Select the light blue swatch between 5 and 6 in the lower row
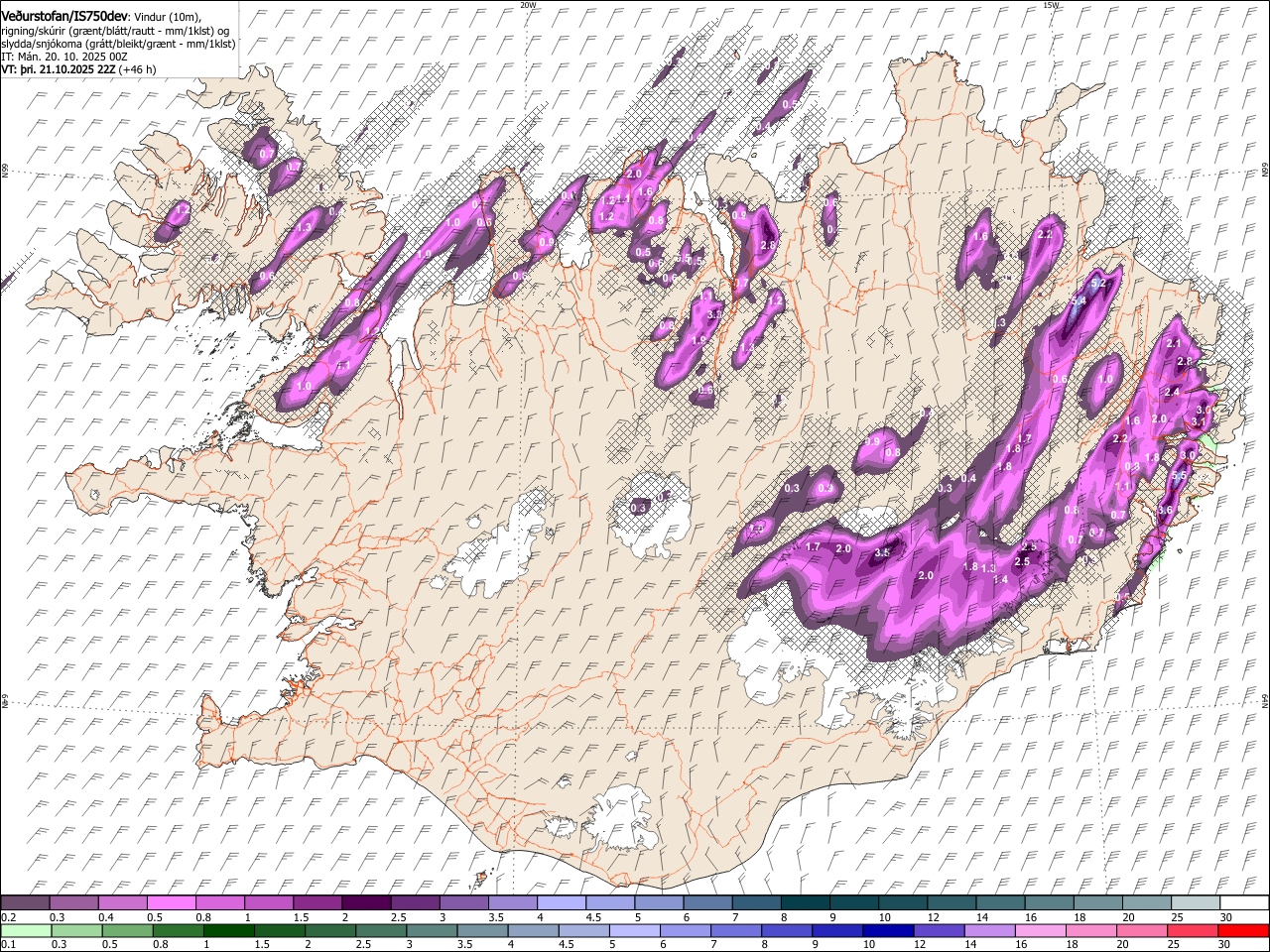This screenshot has height=952, width=1270. (x=635, y=930)
